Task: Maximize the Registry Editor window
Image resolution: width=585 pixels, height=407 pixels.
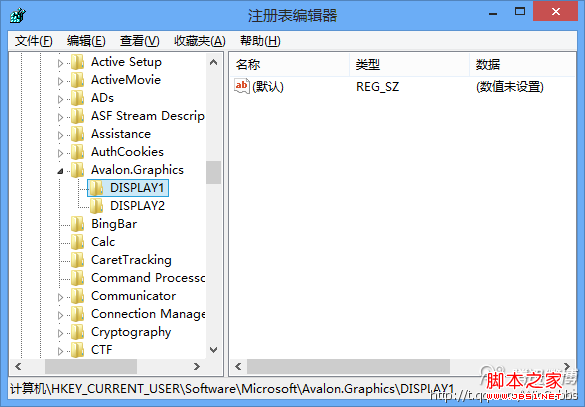Action: click(x=520, y=12)
